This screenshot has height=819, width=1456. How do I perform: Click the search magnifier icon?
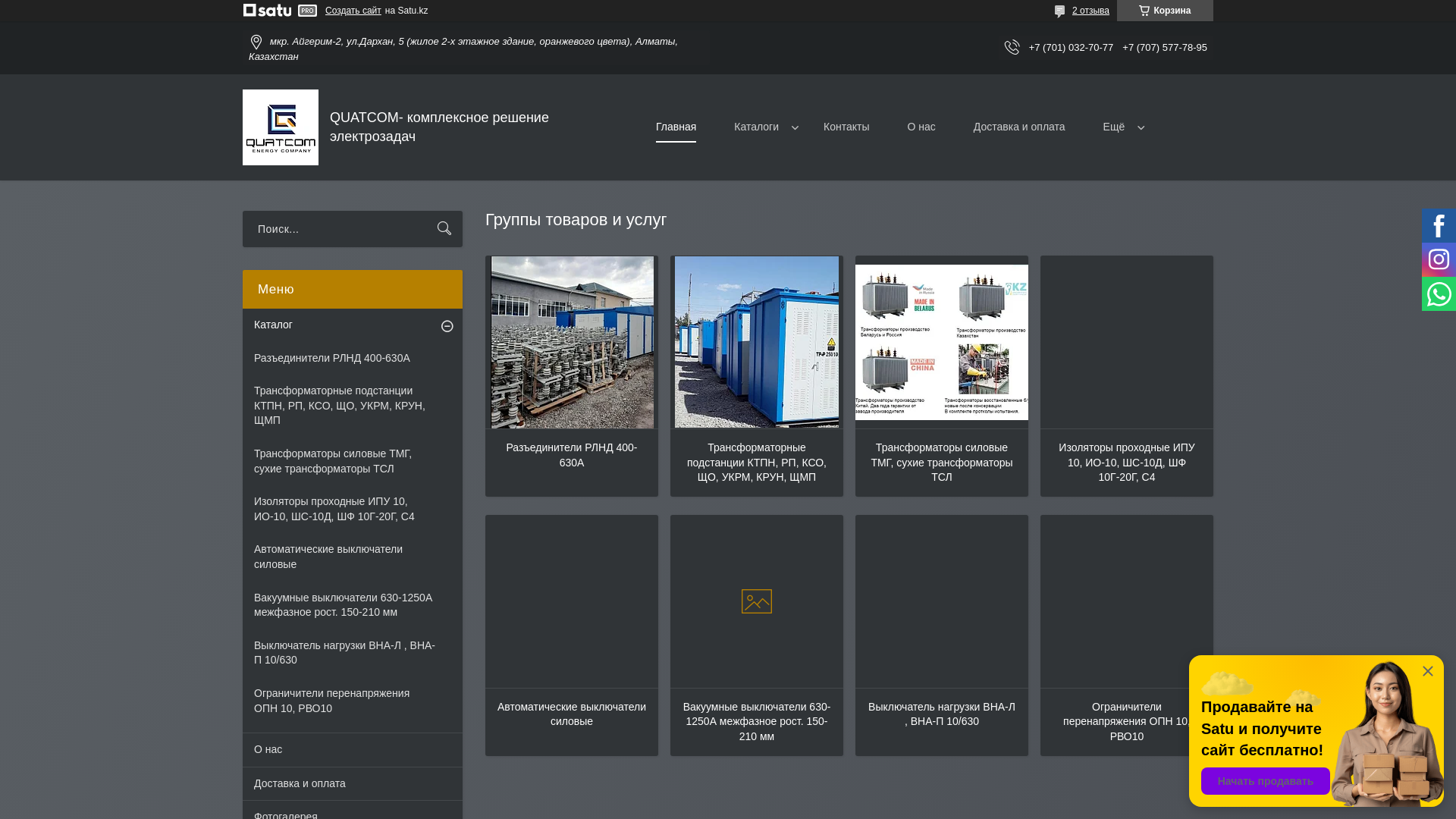[444, 228]
